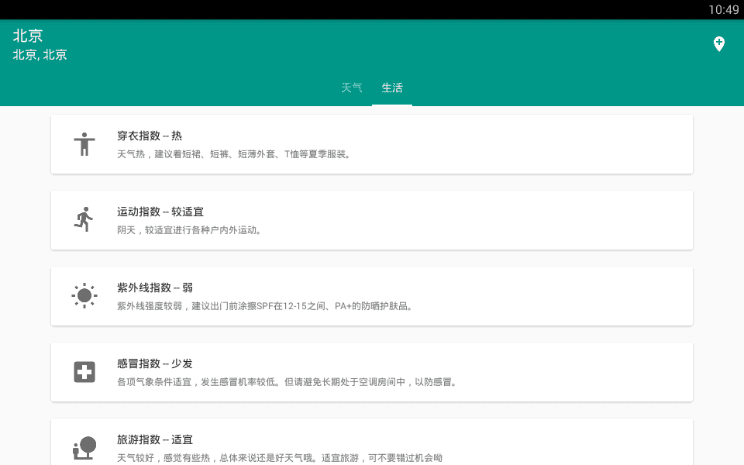
Task: Select the 生活 tab
Action: tap(392, 88)
